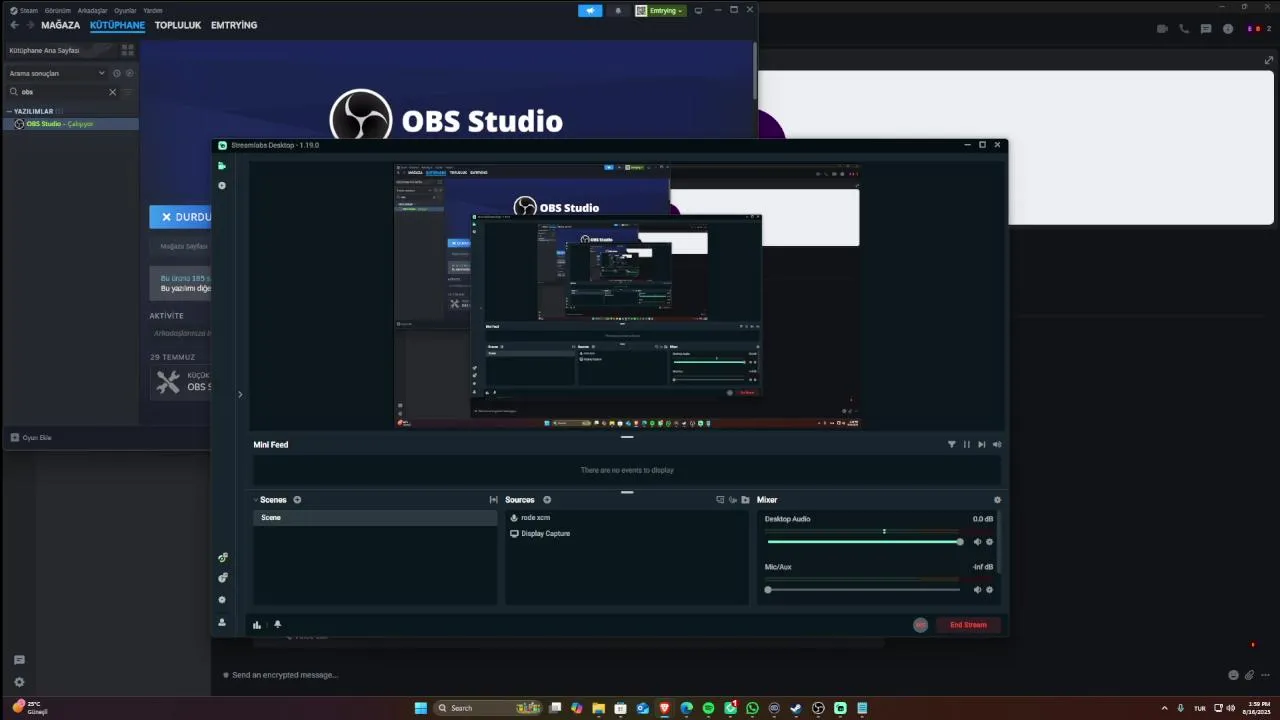Open Streamlabs Editor icon in left sidebar
Image resolution: width=1280 pixels, height=720 pixels.
[222, 166]
